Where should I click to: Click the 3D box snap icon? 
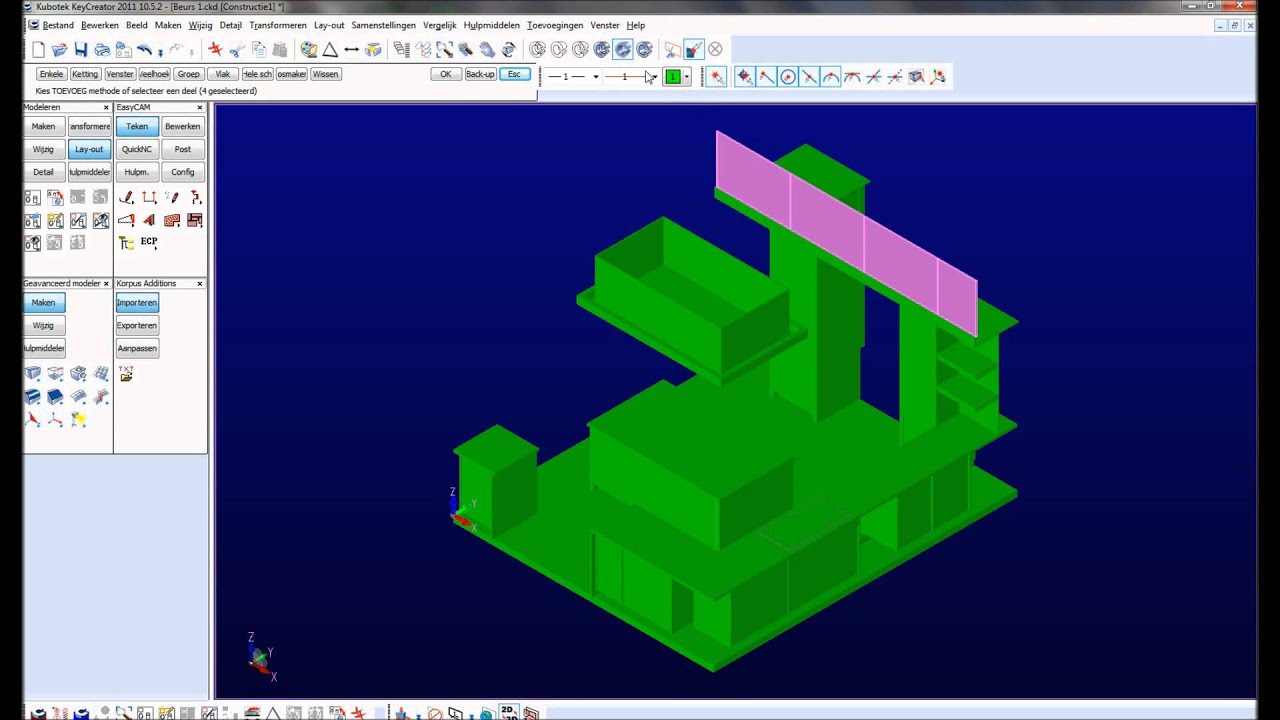point(916,77)
